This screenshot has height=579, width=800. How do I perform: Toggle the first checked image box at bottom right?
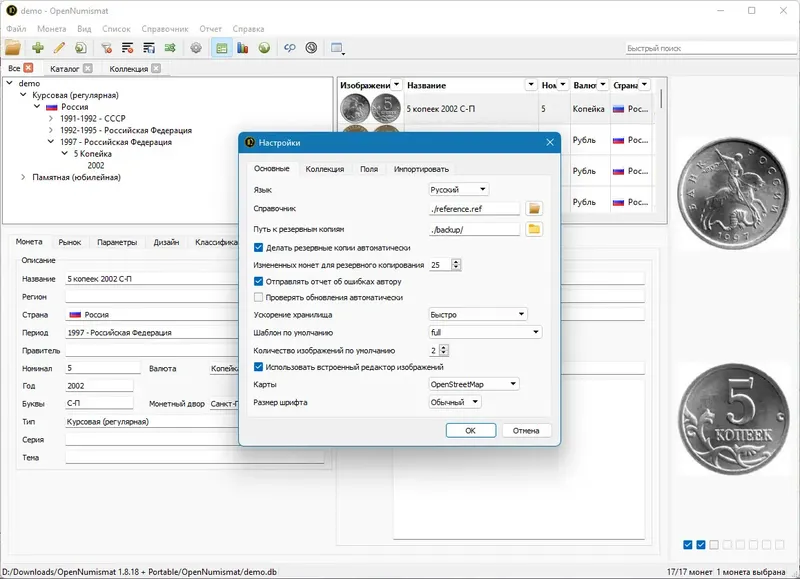688,545
